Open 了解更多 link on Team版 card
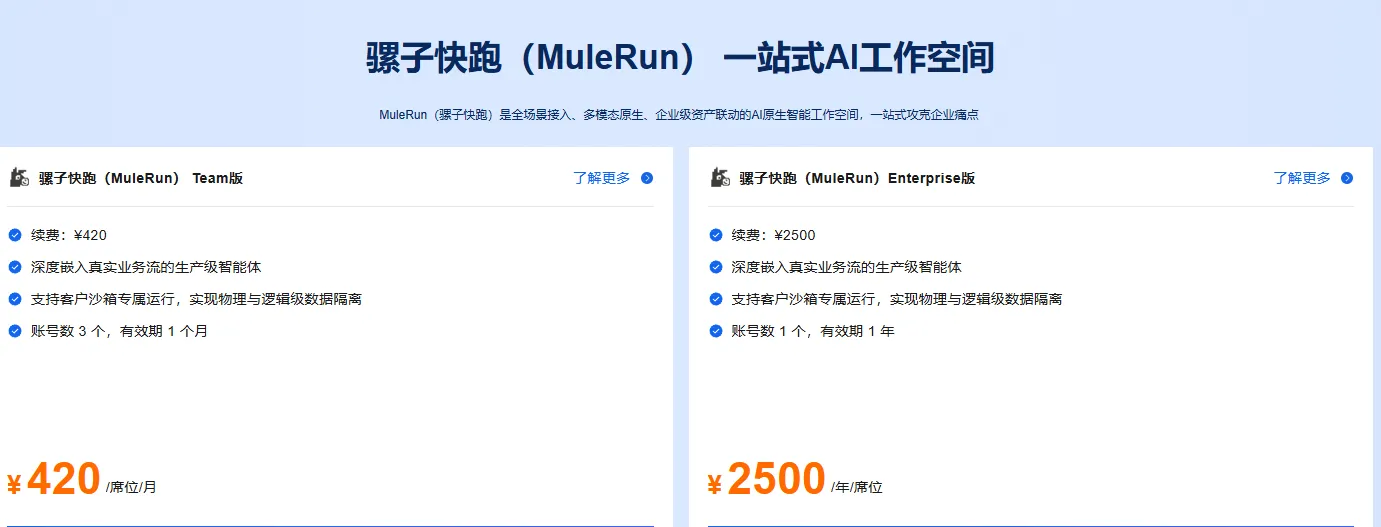The height and width of the screenshot is (527, 1381). [x=602, y=178]
